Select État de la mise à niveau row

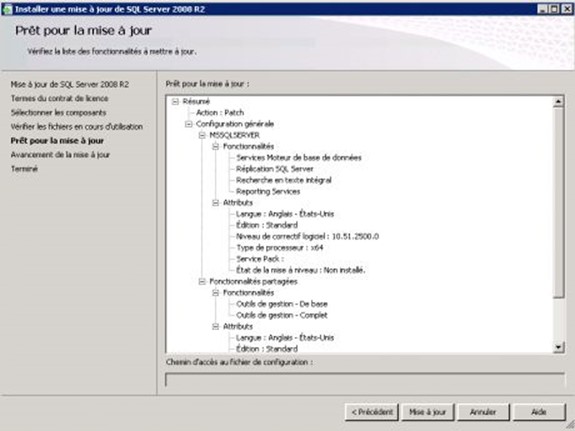301,270
